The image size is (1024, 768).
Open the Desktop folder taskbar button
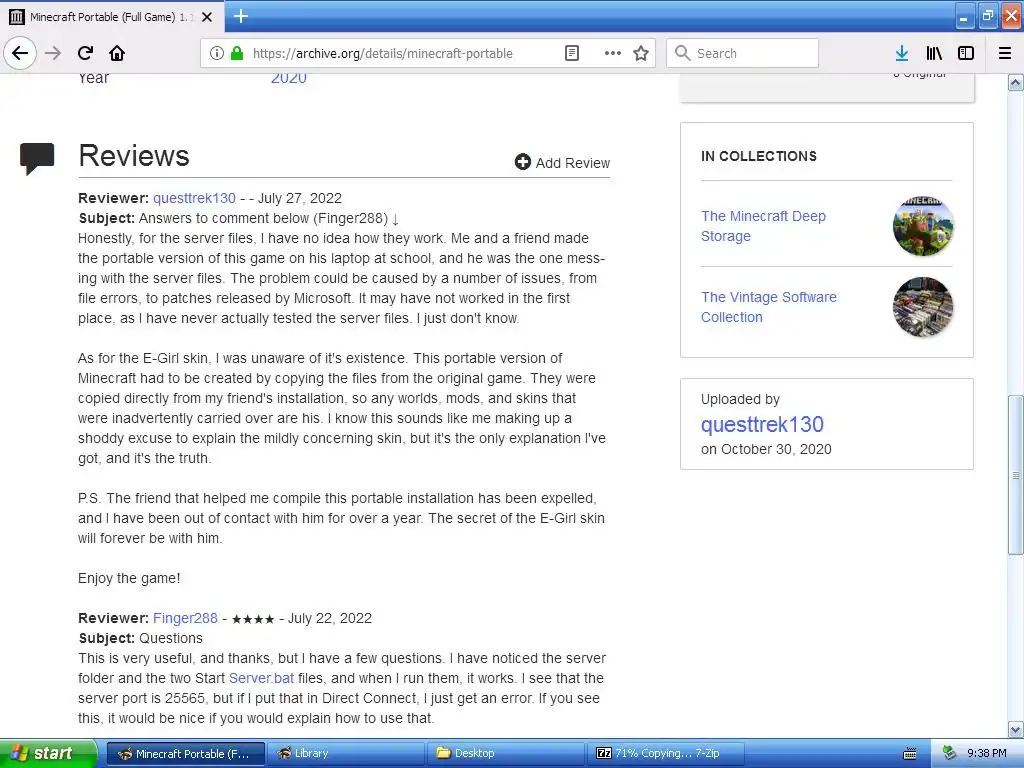pyautogui.click(x=506, y=753)
